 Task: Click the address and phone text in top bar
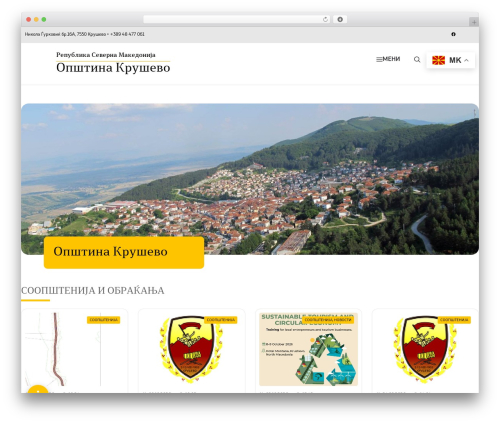85,34
